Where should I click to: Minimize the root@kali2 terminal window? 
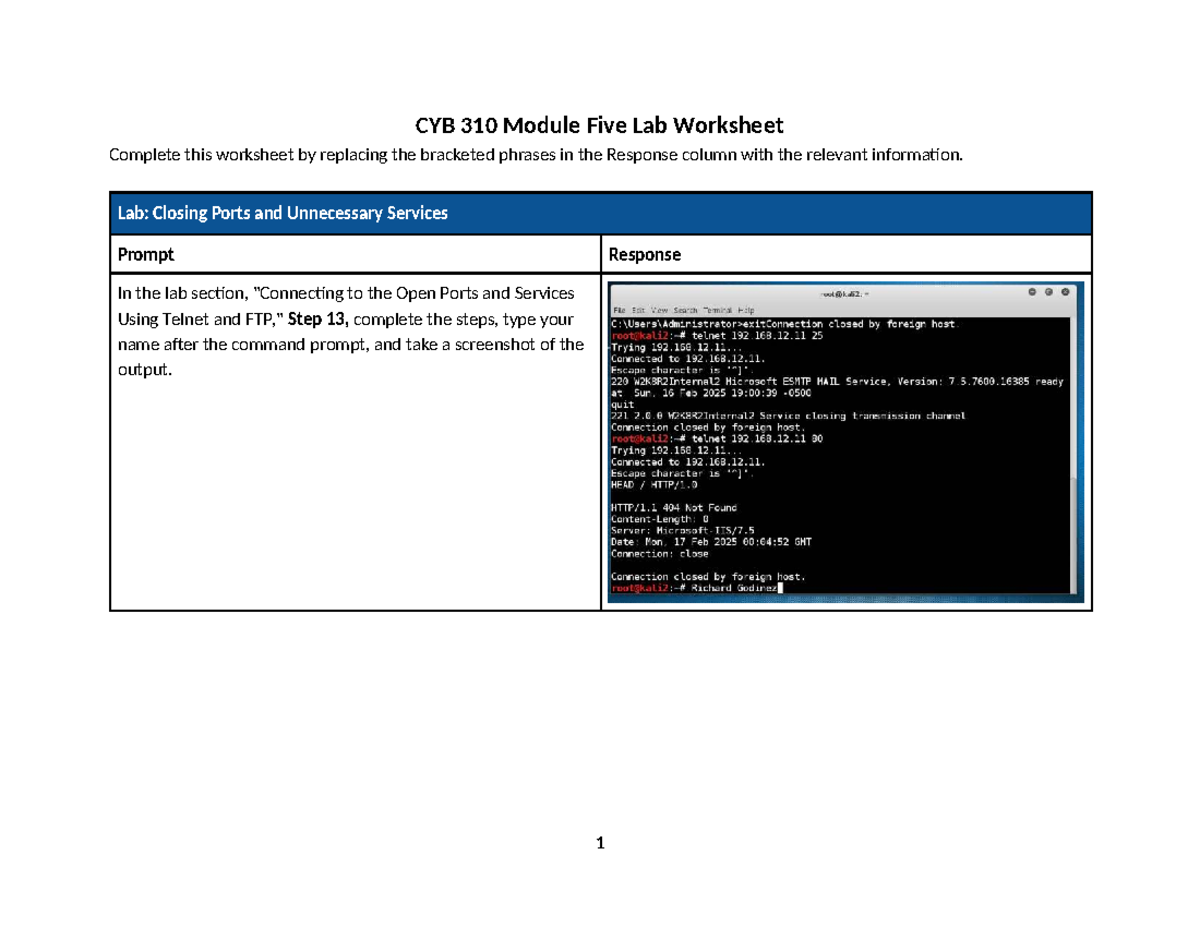pyautogui.click(x=1032, y=291)
